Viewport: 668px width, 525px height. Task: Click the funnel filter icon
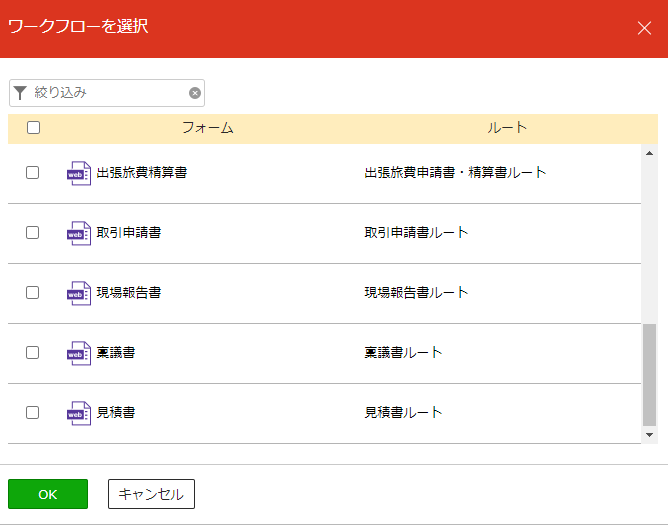coord(20,92)
